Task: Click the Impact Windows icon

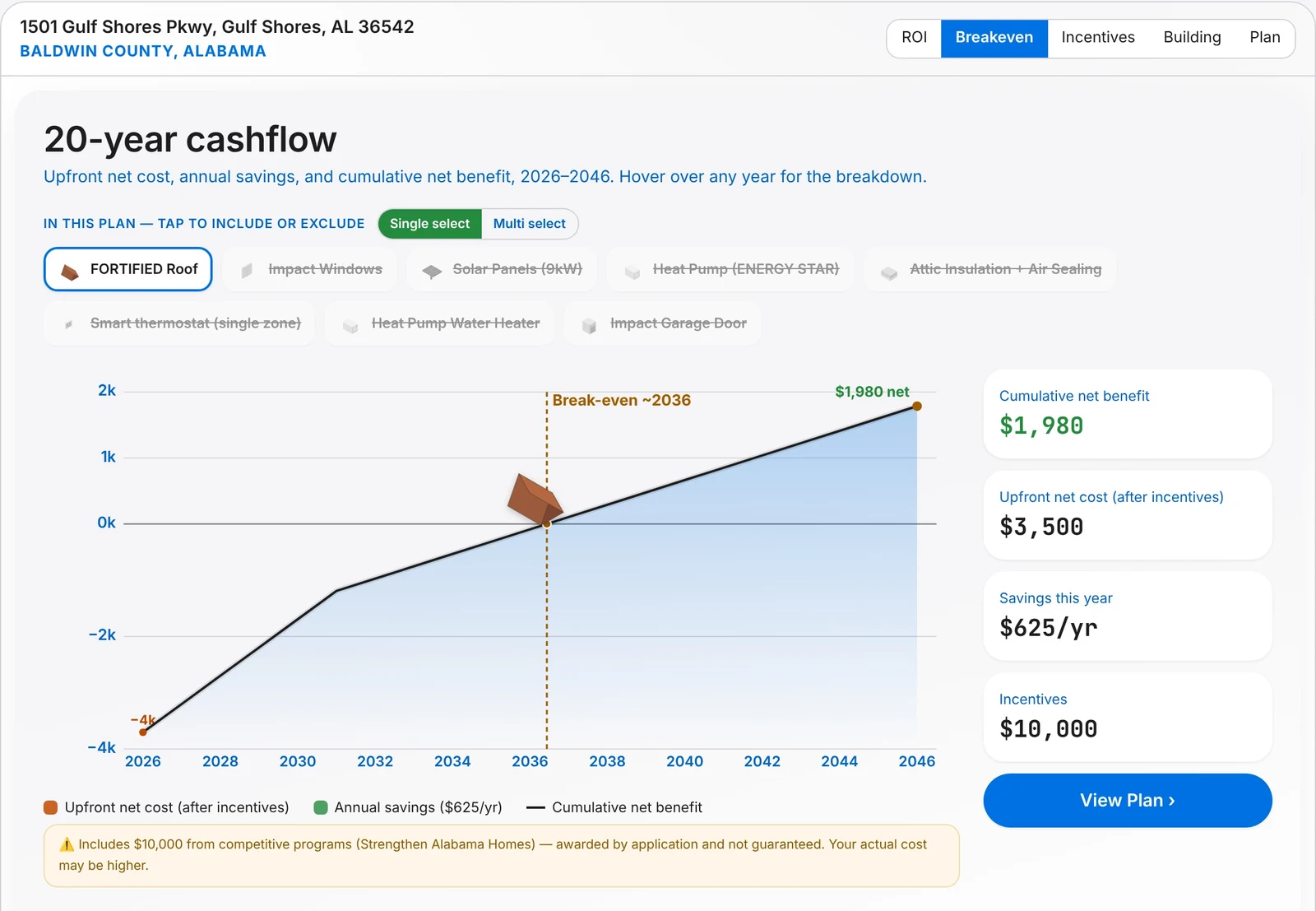Action: point(247,271)
